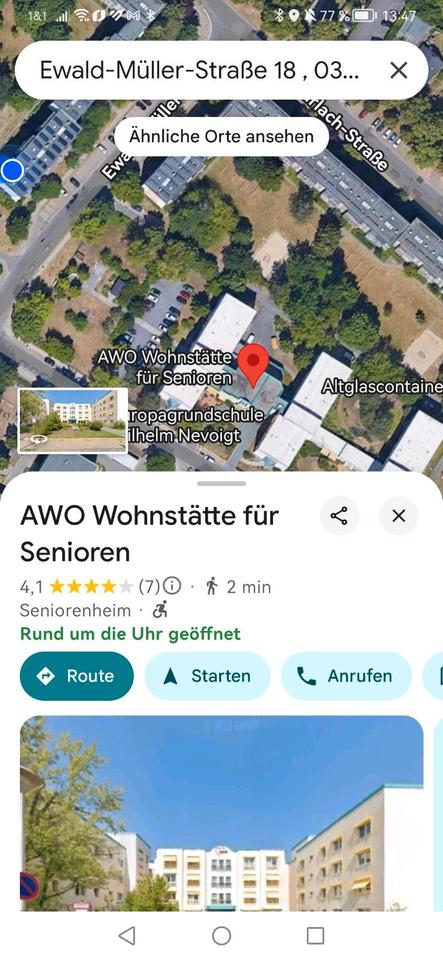Start navigation with the Starten button
The image size is (443, 960).
207,676
